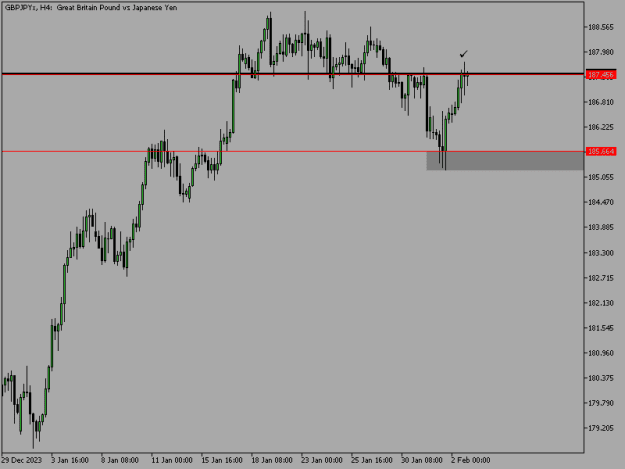Click the 186.225 price scale label
This screenshot has height=469, width=625.
click(x=601, y=127)
